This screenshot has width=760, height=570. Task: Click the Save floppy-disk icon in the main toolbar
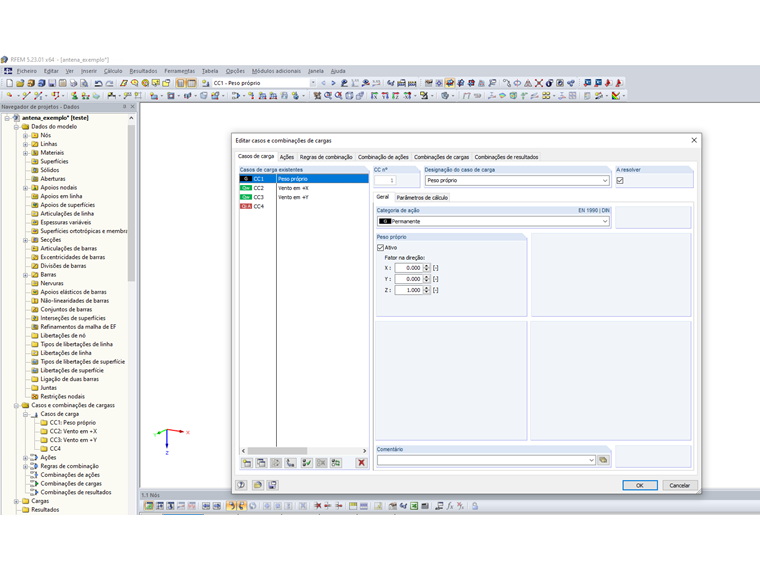click(52, 83)
